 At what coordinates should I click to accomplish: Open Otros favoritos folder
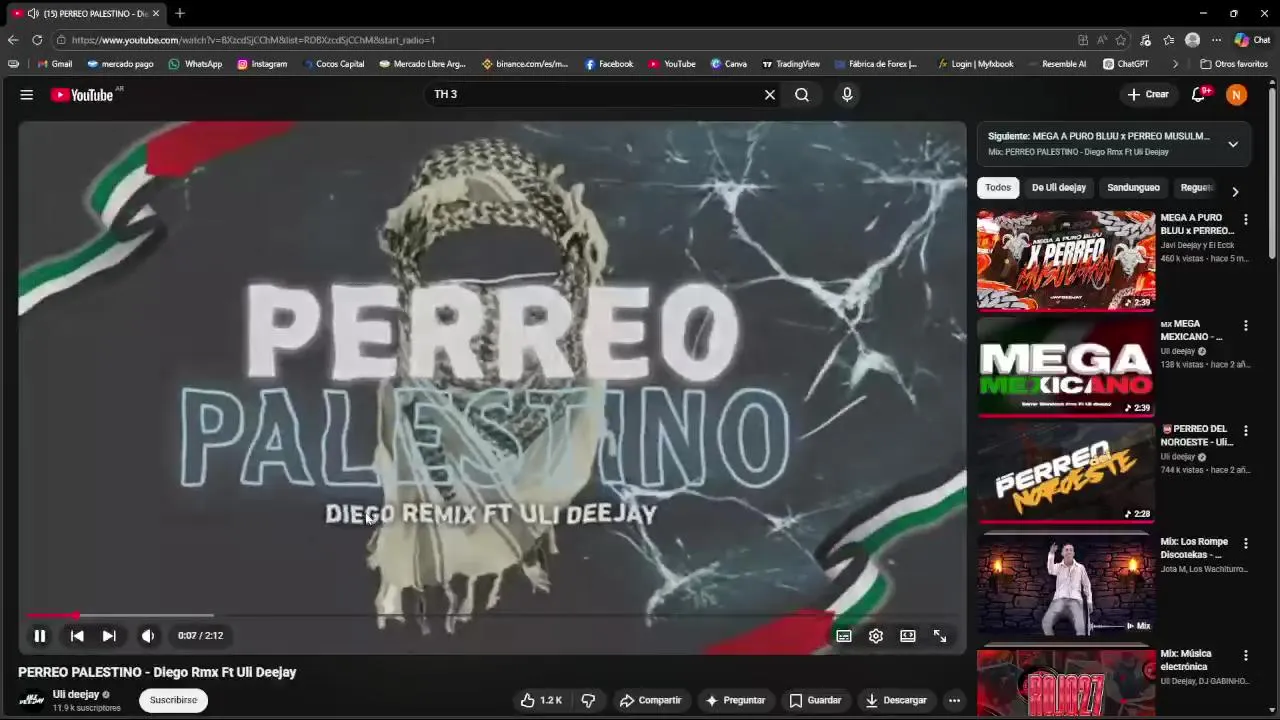[1234, 64]
